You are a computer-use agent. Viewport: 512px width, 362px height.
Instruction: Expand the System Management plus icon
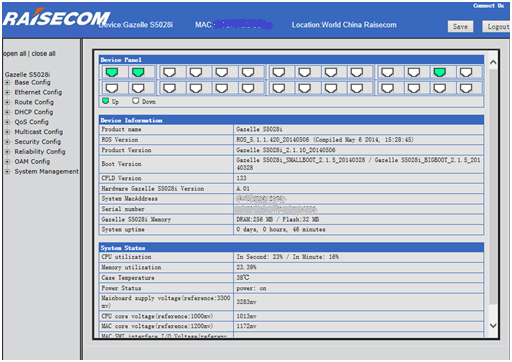click(x=7, y=172)
